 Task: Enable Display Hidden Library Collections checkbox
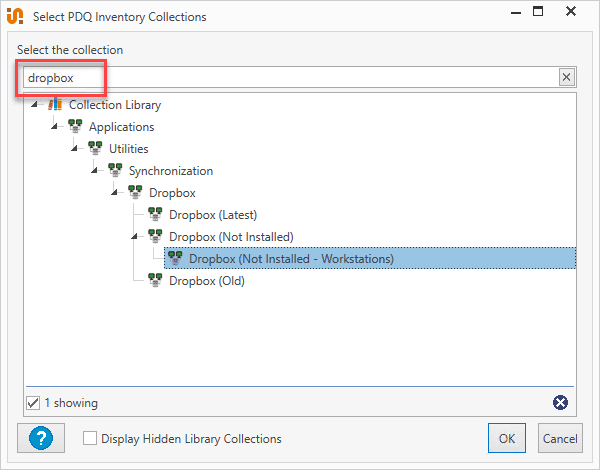[x=90, y=438]
